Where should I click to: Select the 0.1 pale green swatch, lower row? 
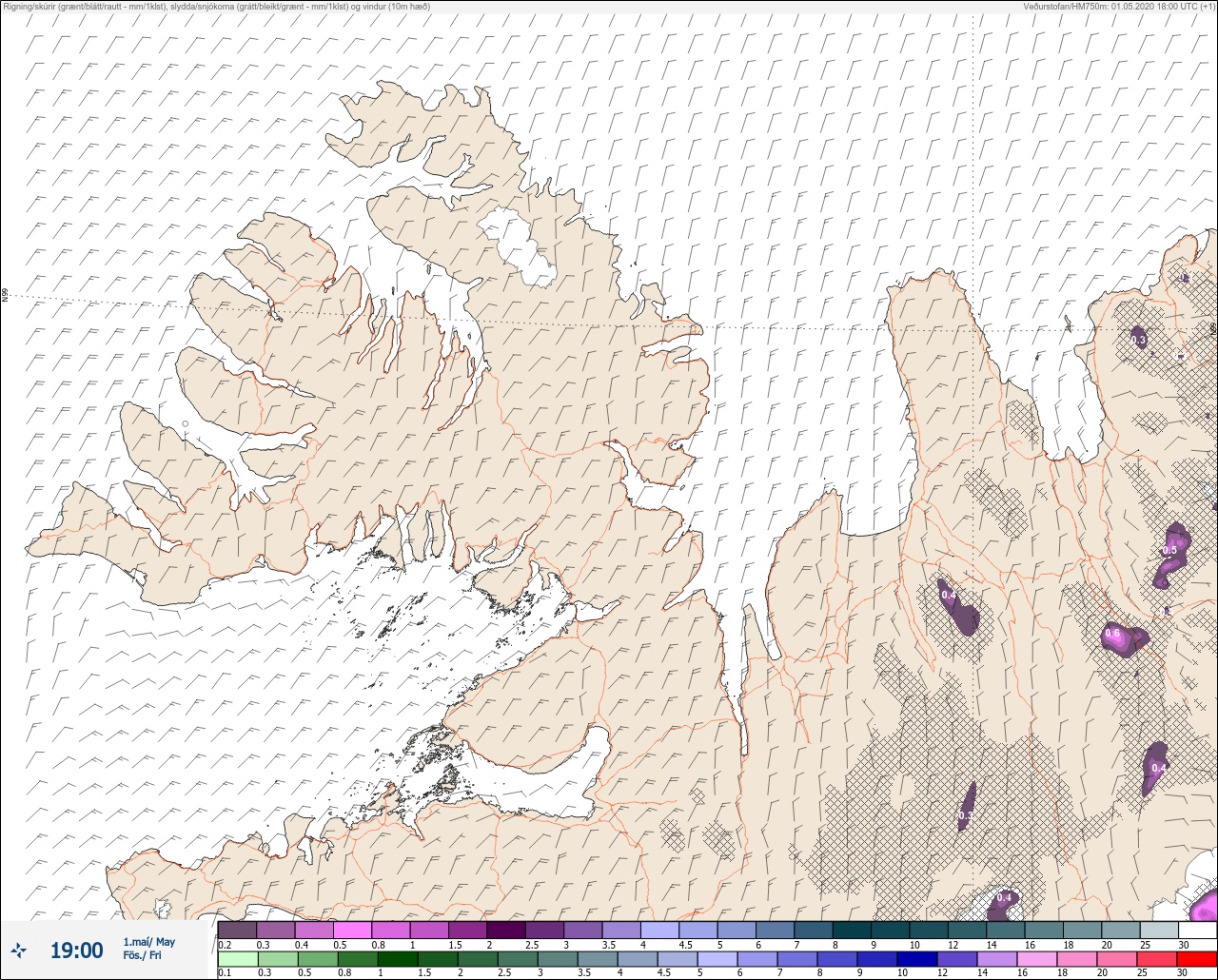pos(237,959)
